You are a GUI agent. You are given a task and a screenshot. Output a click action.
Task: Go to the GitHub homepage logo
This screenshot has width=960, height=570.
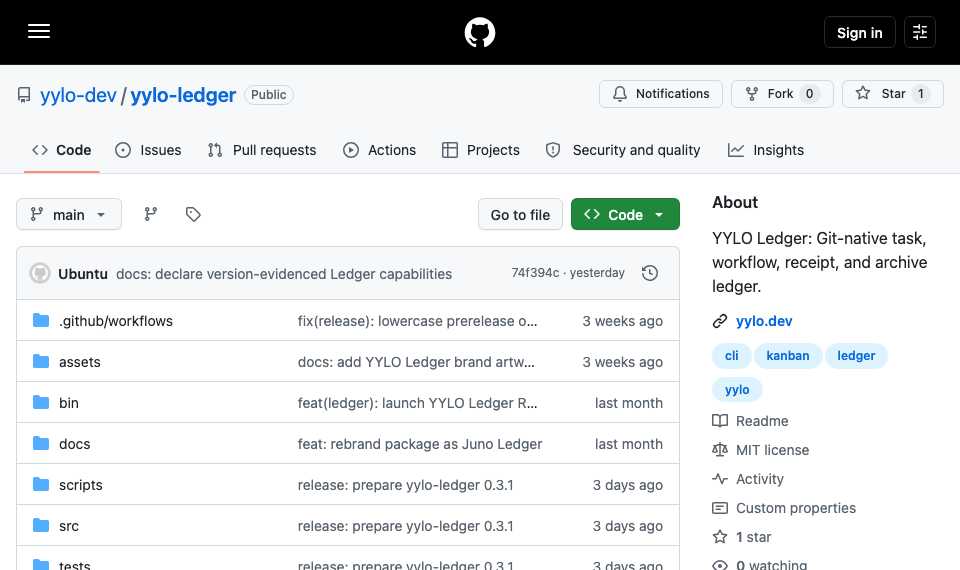(x=479, y=32)
